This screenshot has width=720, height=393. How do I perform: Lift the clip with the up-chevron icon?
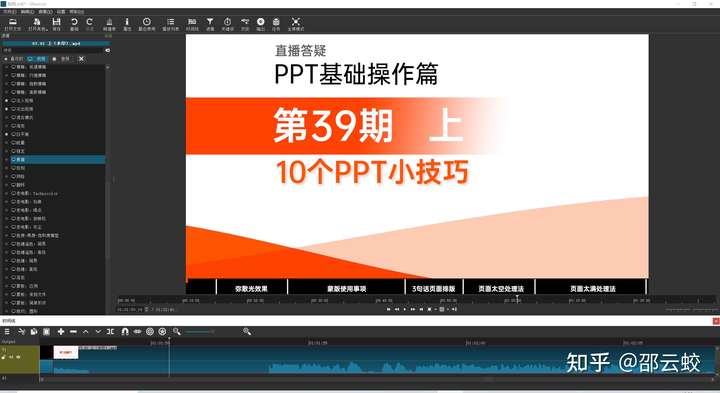coord(85,331)
